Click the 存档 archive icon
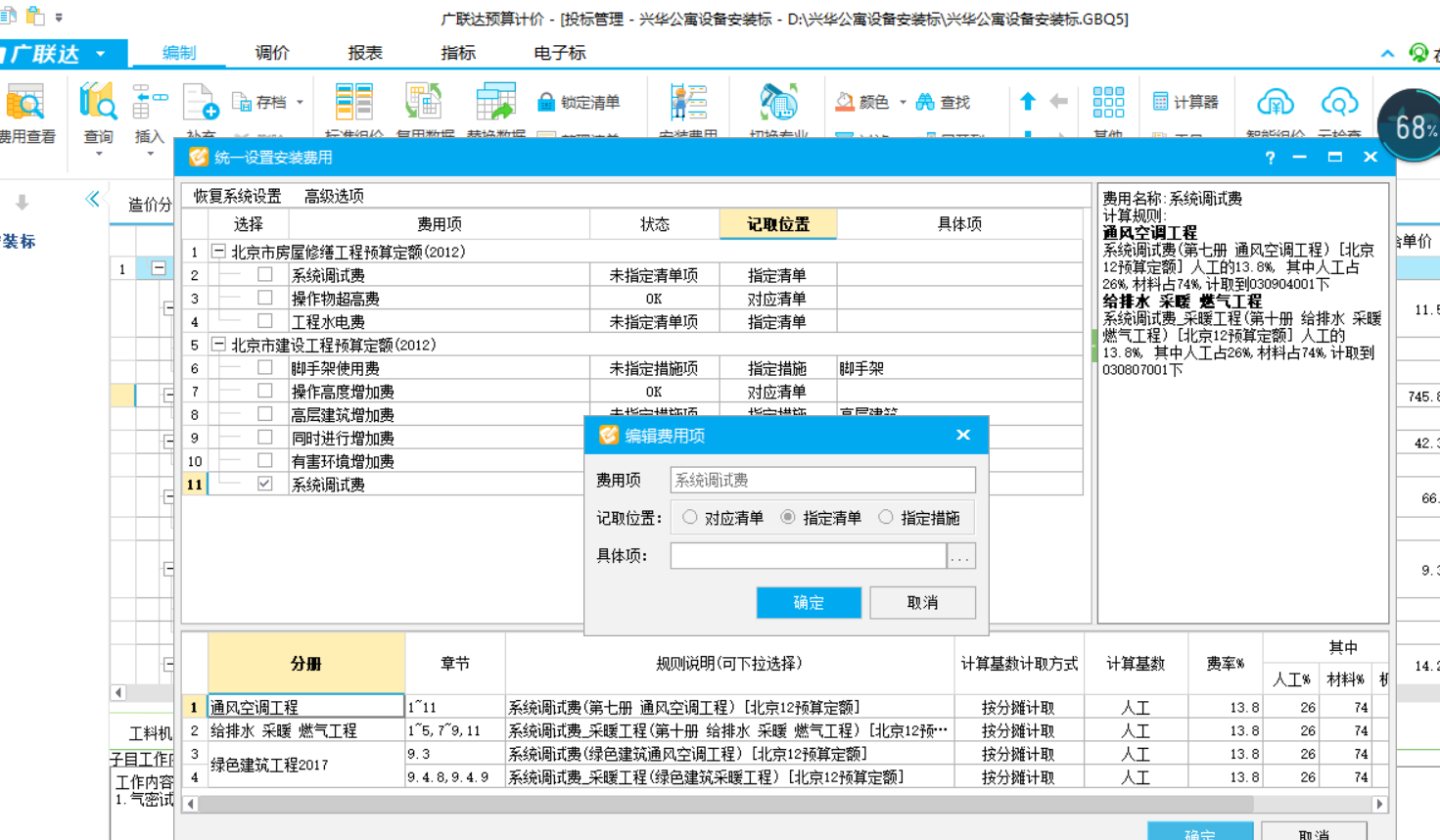The height and width of the screenshot is (840, 1440). (242, 102)
